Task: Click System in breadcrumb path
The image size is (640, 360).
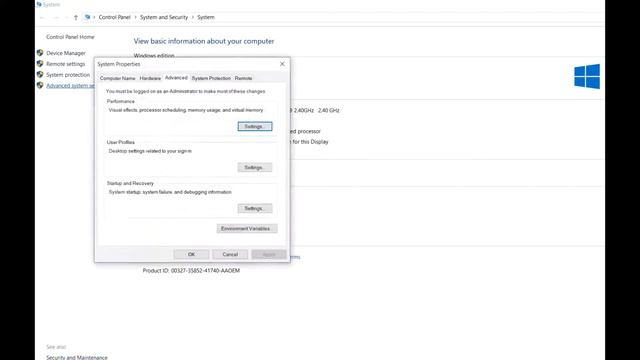Action: click(206, 17)
